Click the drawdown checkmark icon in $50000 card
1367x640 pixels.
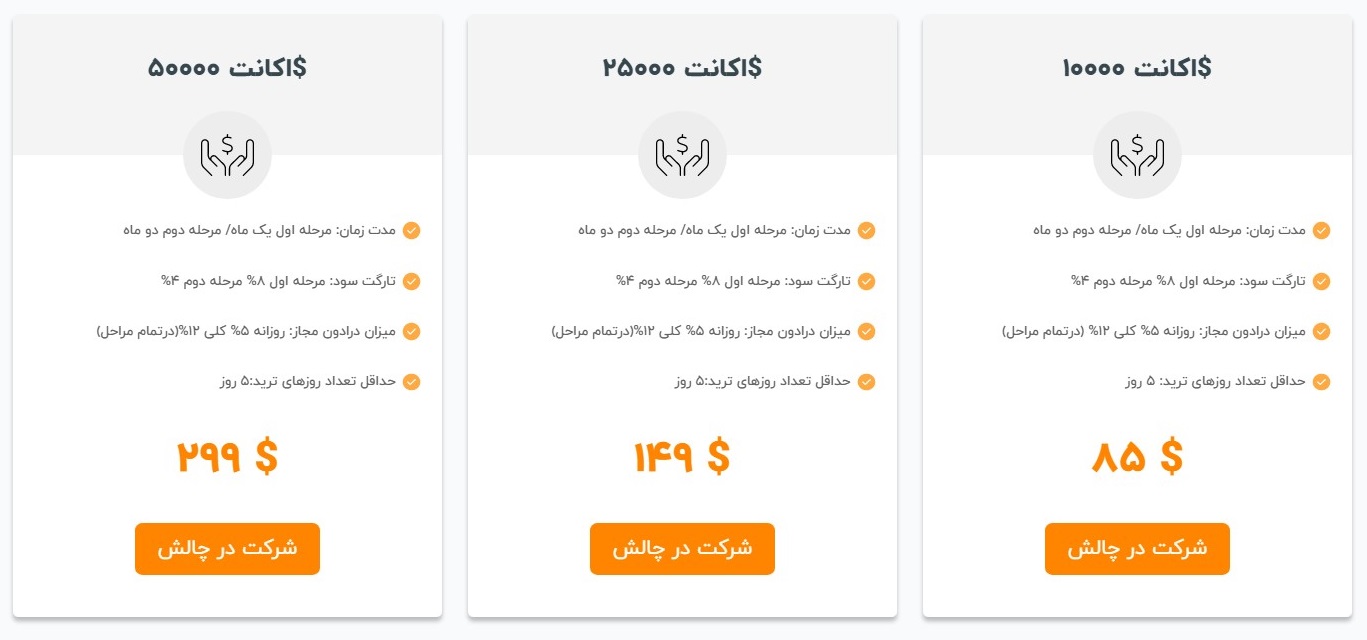coord(412,332)
